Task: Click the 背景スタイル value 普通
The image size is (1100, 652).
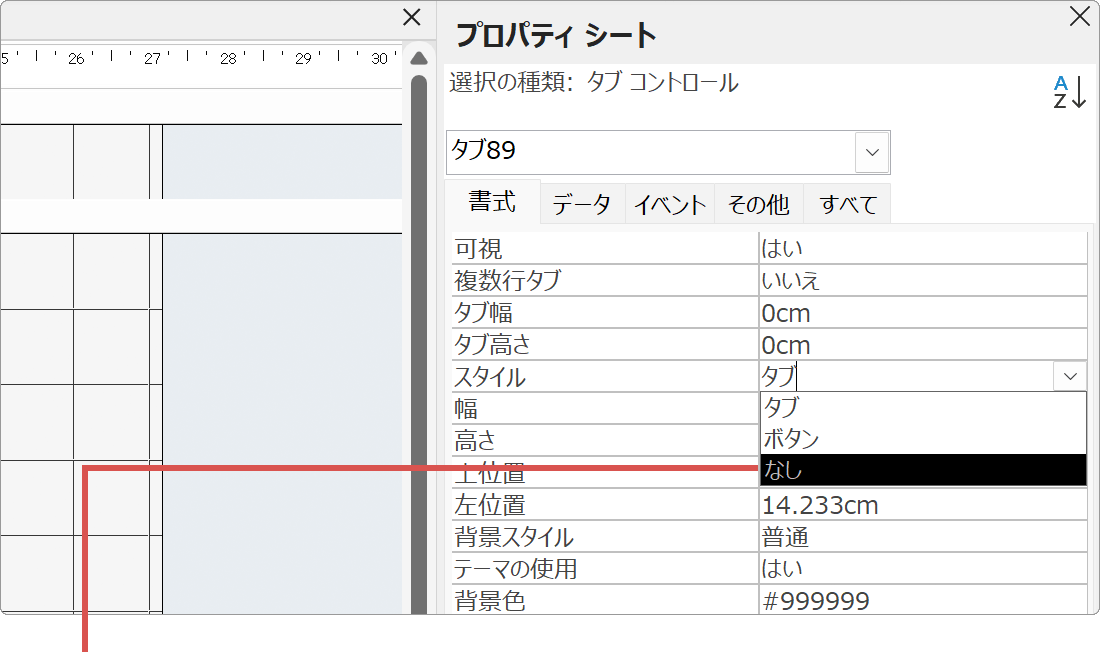Action: click(900, 536)
